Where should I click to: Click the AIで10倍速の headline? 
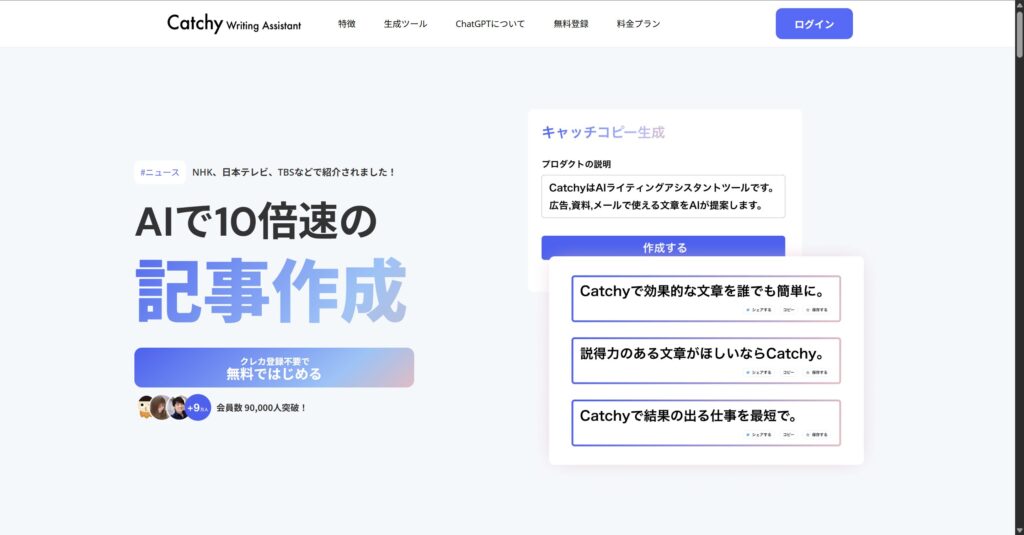[256, 221]
